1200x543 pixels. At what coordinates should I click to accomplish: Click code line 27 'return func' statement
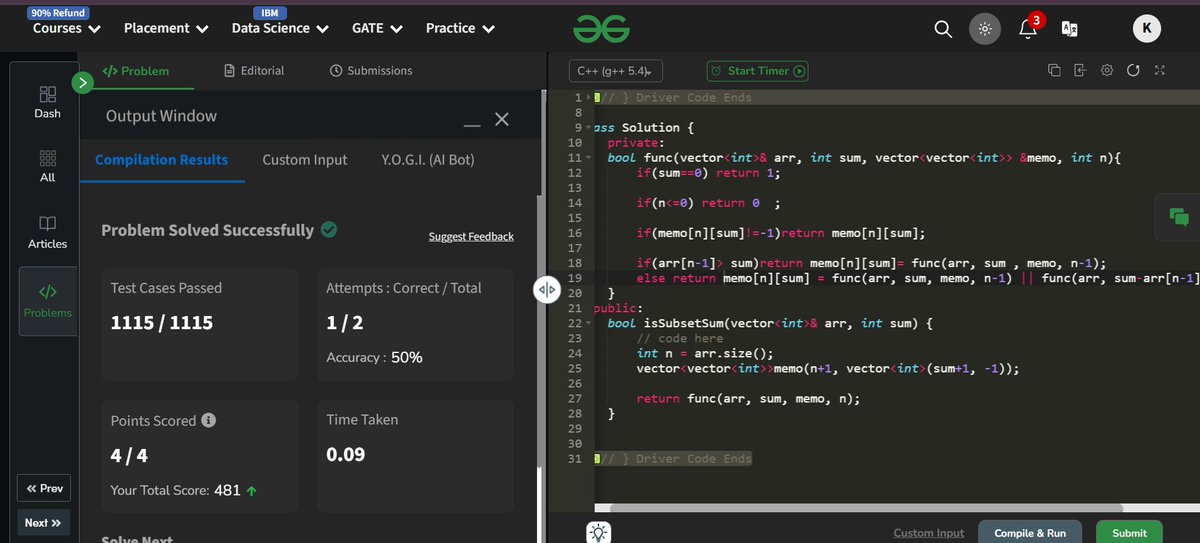747,398
